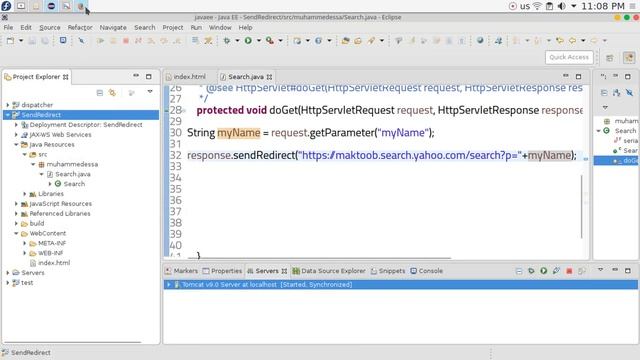Click the Back navigation arrow in toolbar
The width and height of the screenshot is (640, 360).
573,40
